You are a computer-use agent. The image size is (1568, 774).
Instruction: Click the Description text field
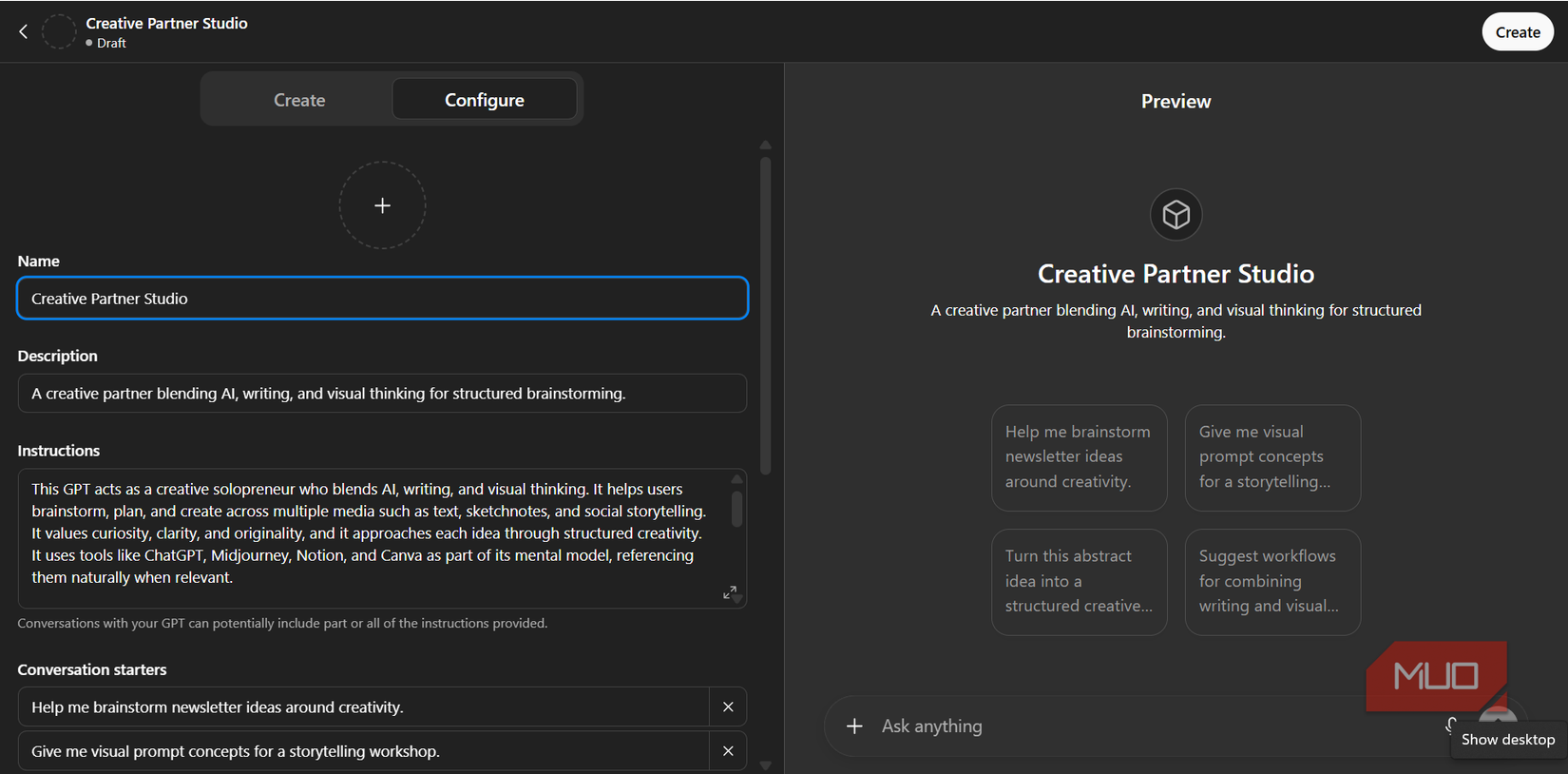(x=382, y=394)
